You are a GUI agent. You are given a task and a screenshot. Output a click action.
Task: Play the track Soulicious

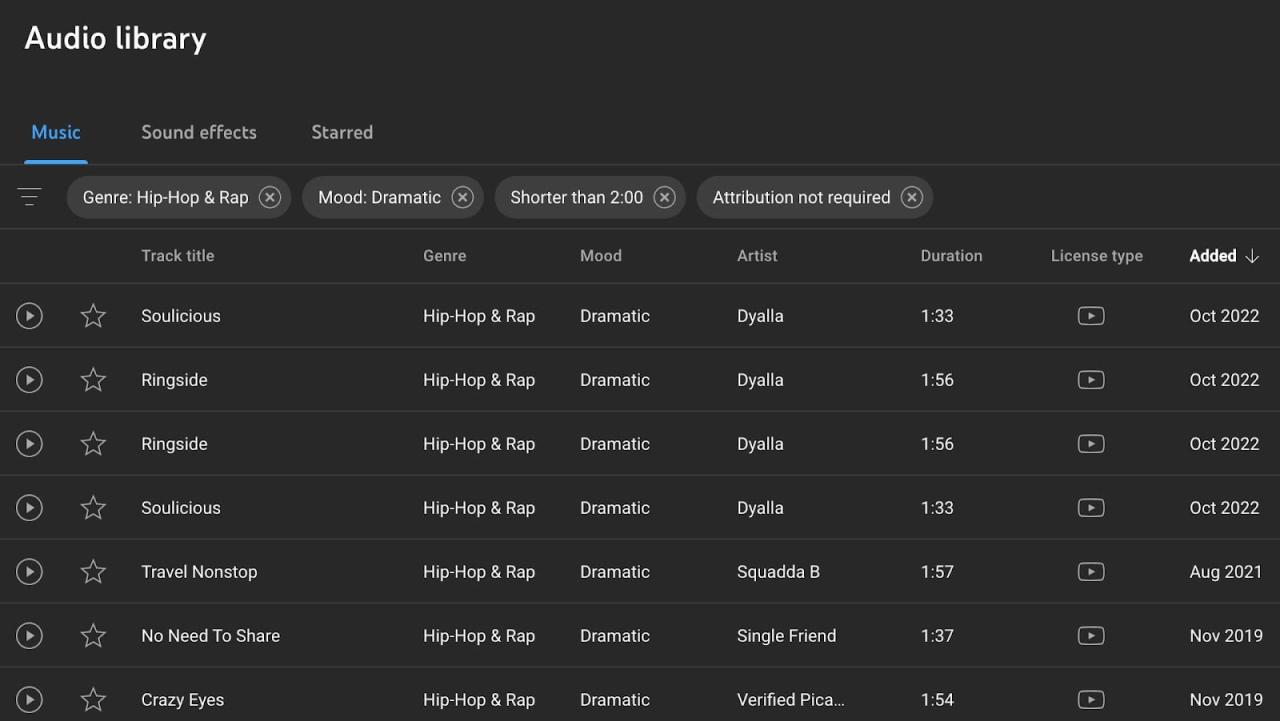(29, 315)
